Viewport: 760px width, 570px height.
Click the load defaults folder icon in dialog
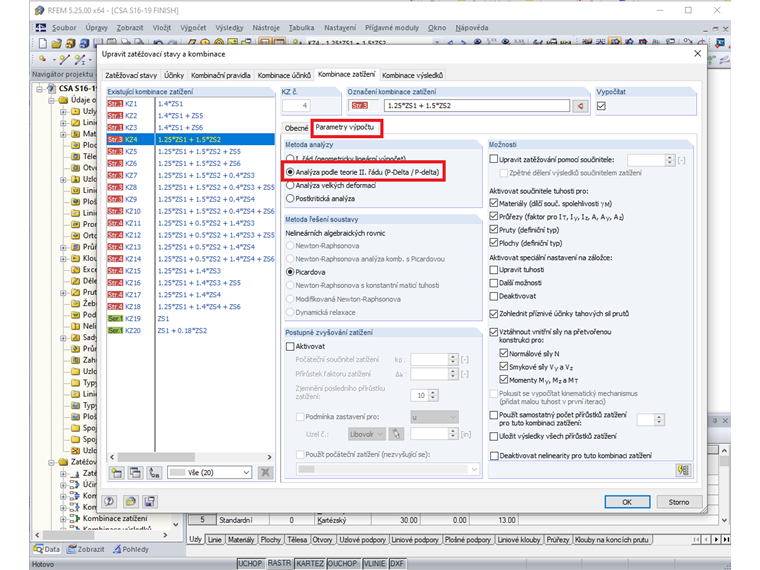[x=130, y=502]
